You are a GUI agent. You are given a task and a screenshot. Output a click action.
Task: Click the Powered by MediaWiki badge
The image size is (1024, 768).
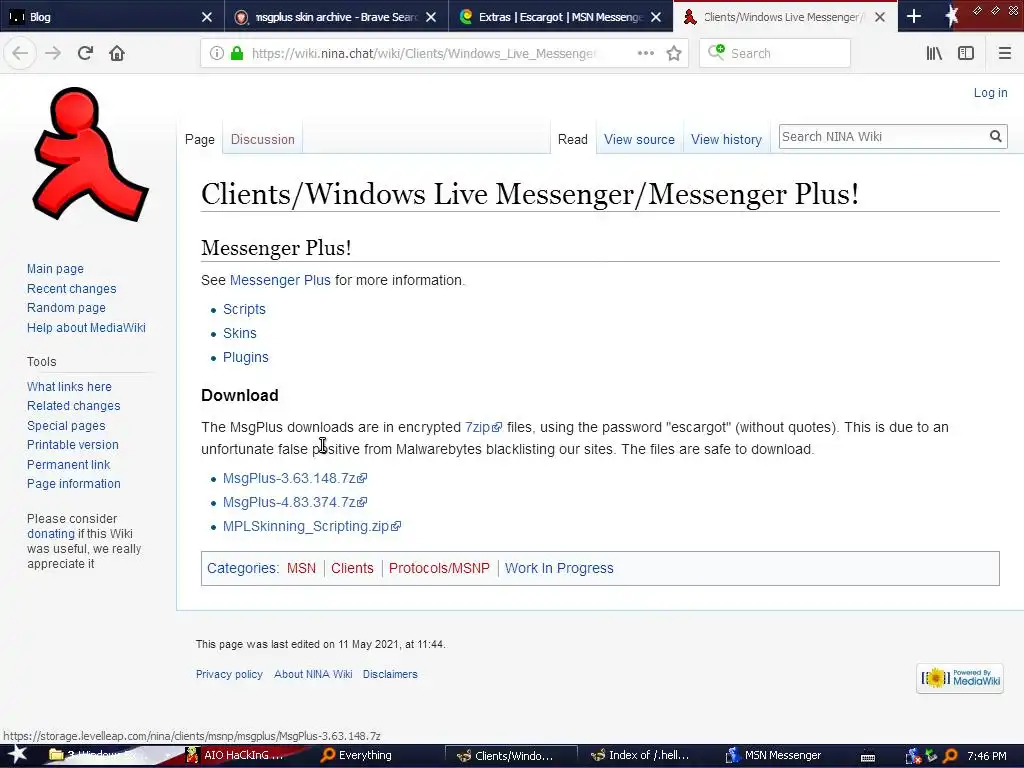click(960, 678)
